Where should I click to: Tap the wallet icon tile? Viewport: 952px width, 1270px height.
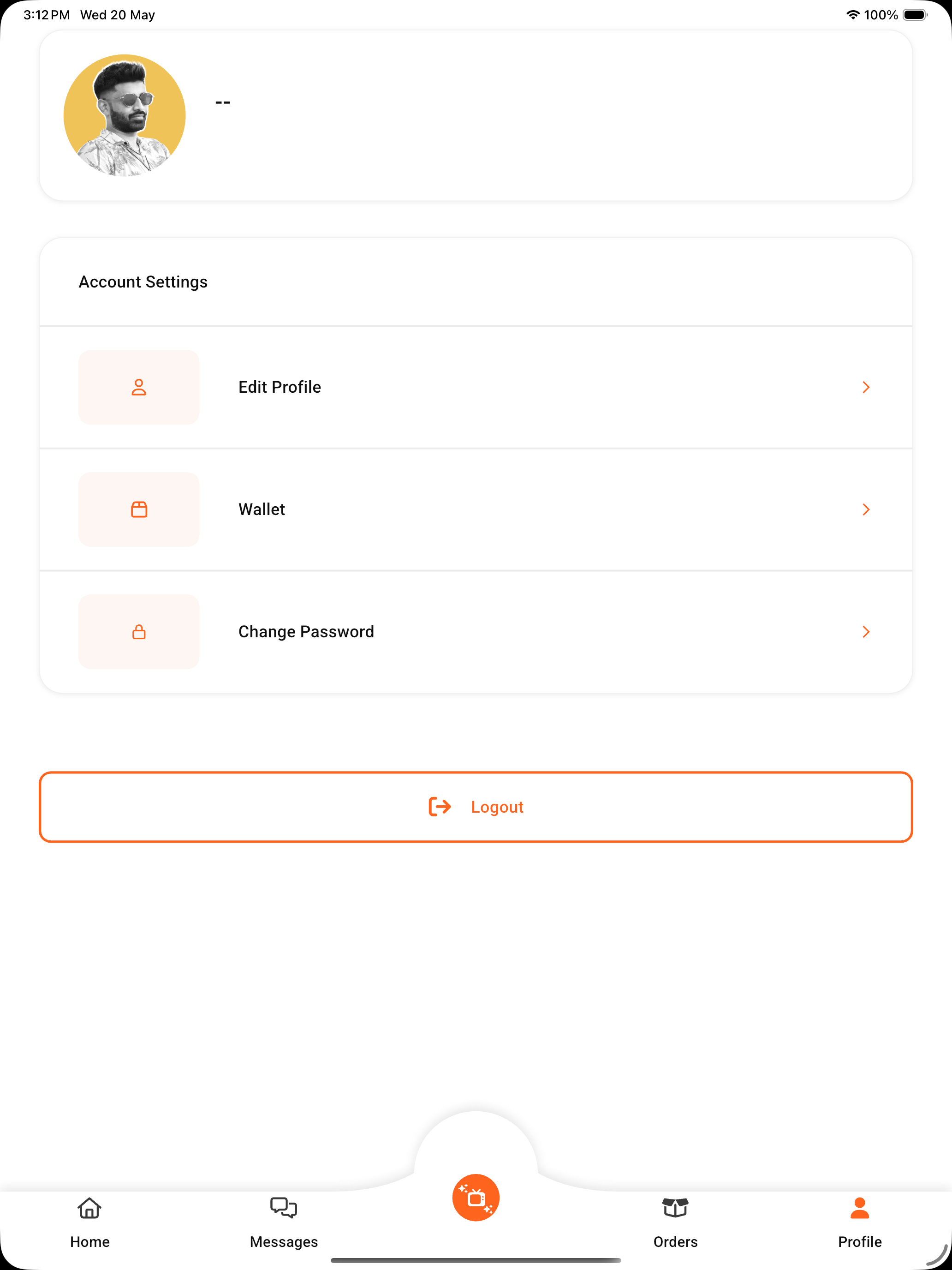point(139,509)
